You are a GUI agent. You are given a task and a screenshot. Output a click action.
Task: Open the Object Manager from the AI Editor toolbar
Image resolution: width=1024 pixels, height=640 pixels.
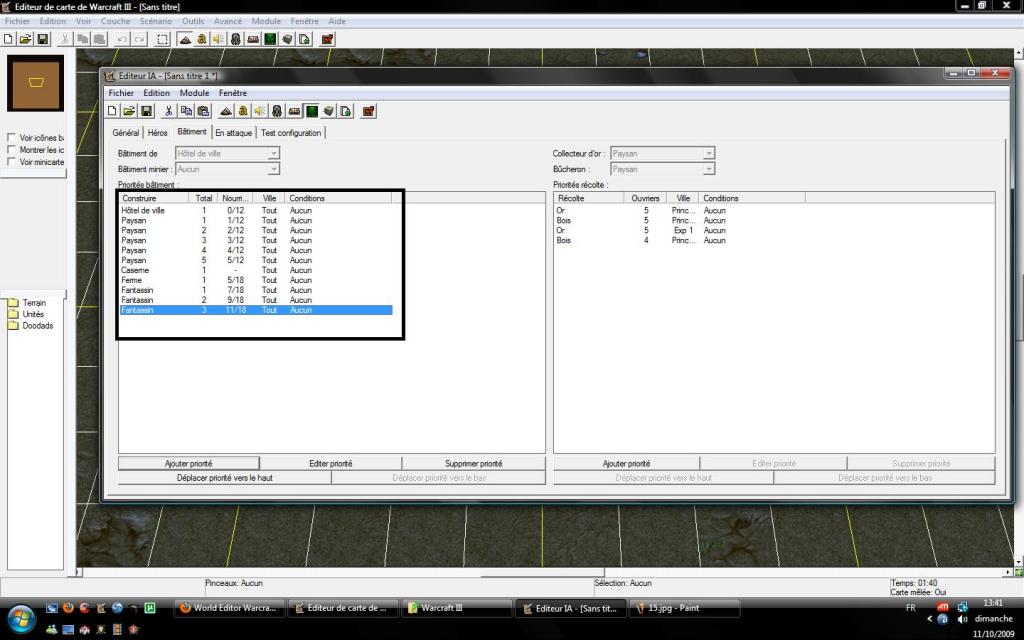[x=328, y=112]
